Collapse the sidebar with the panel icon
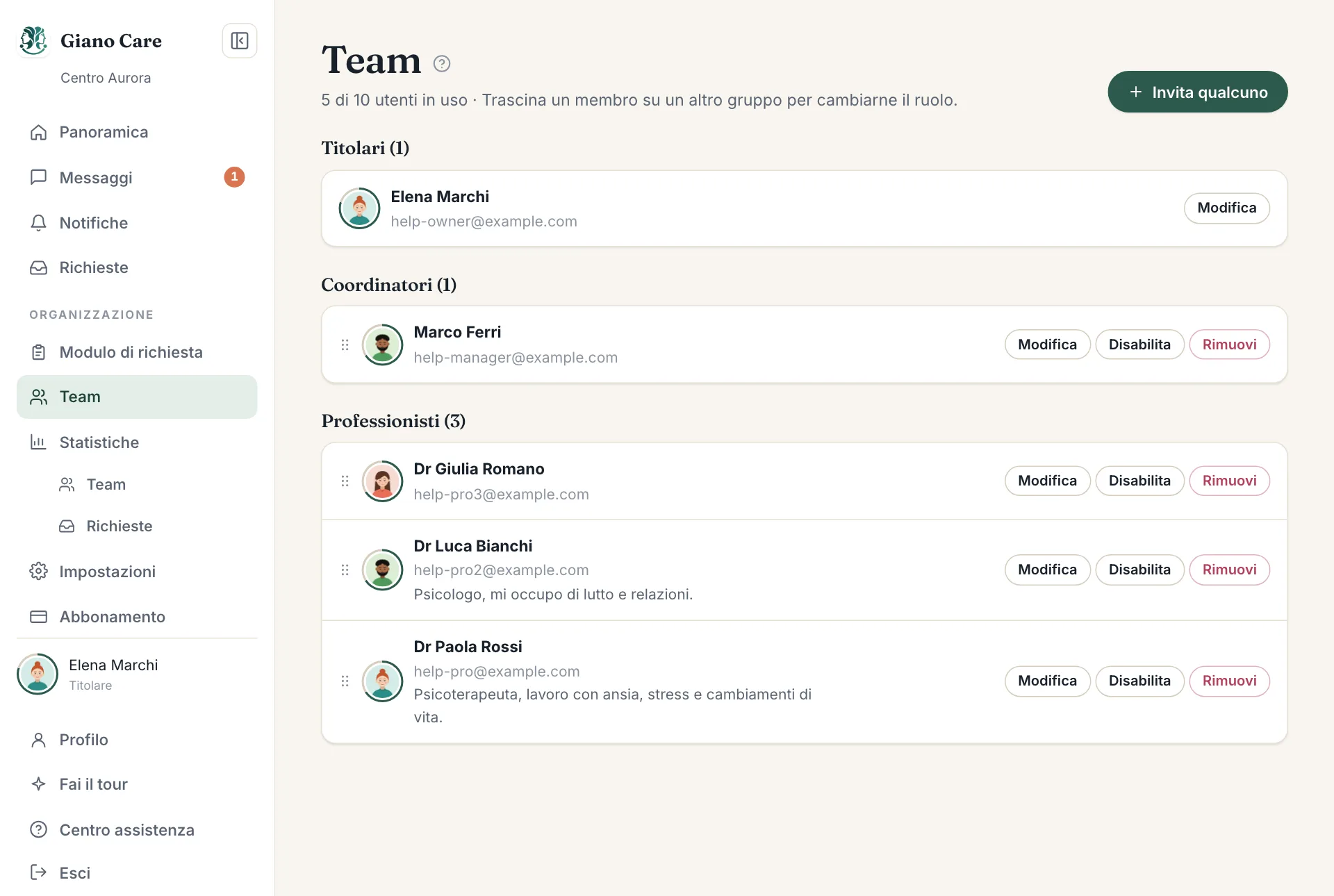Screen dimensions: 1334x896 (x=240, y=41)
